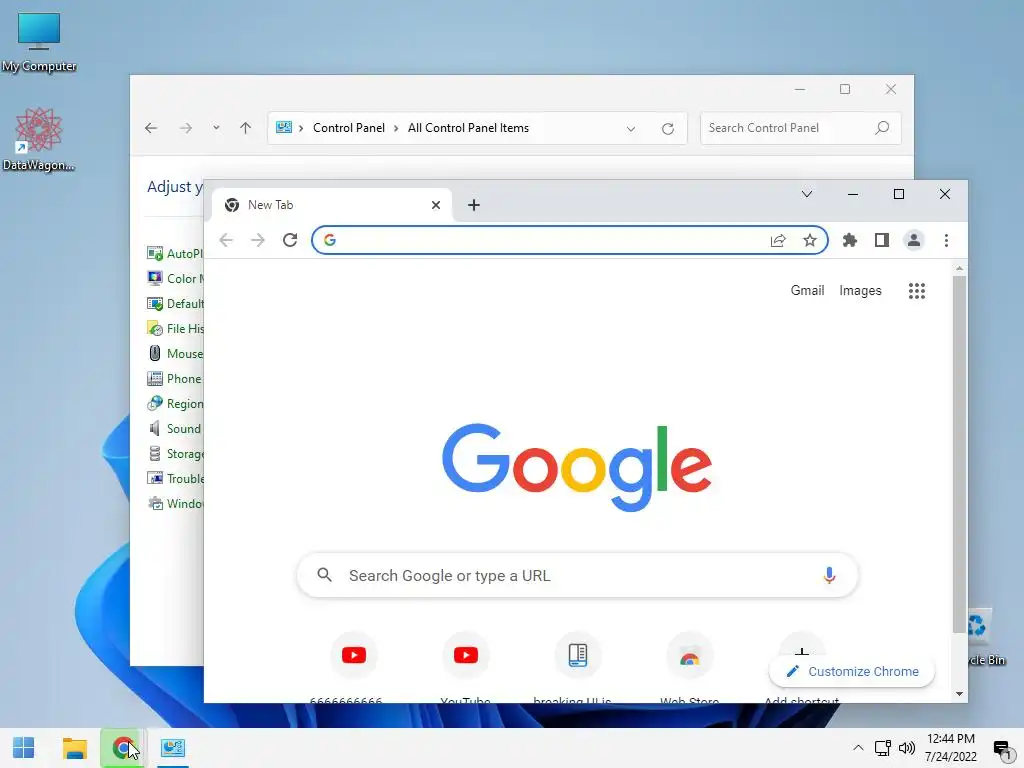
Task: Open File Explorer from taskbar
Action: [74, 748]
